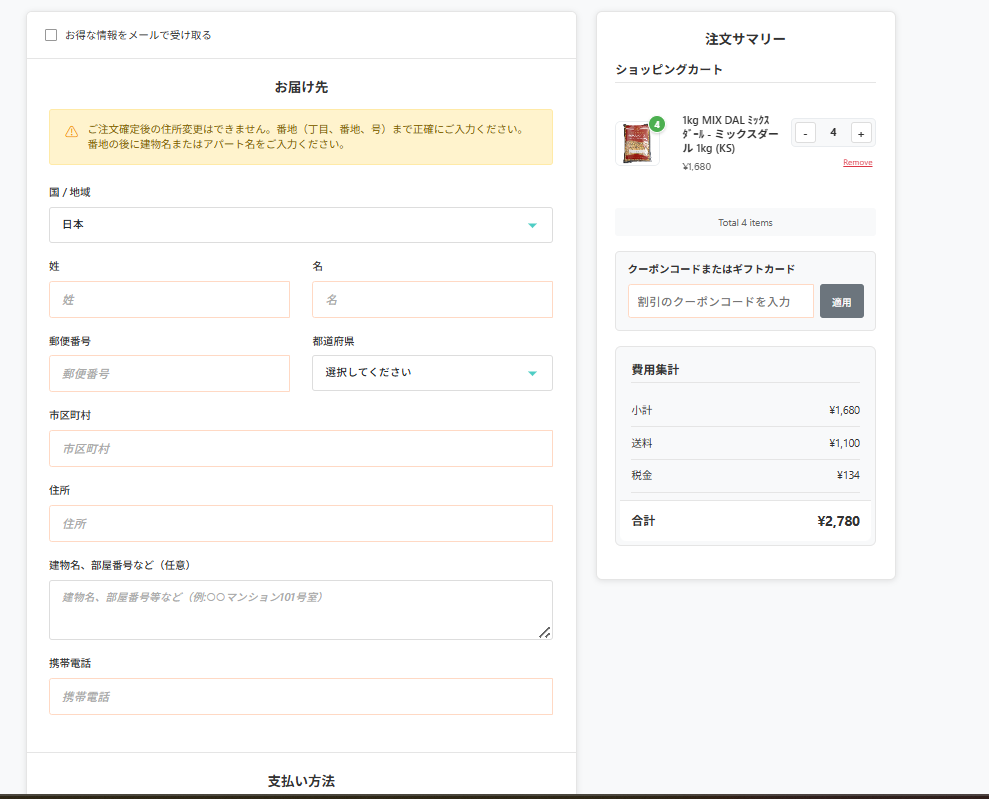Open the 国 / 地域 country selector

point(300,225)
